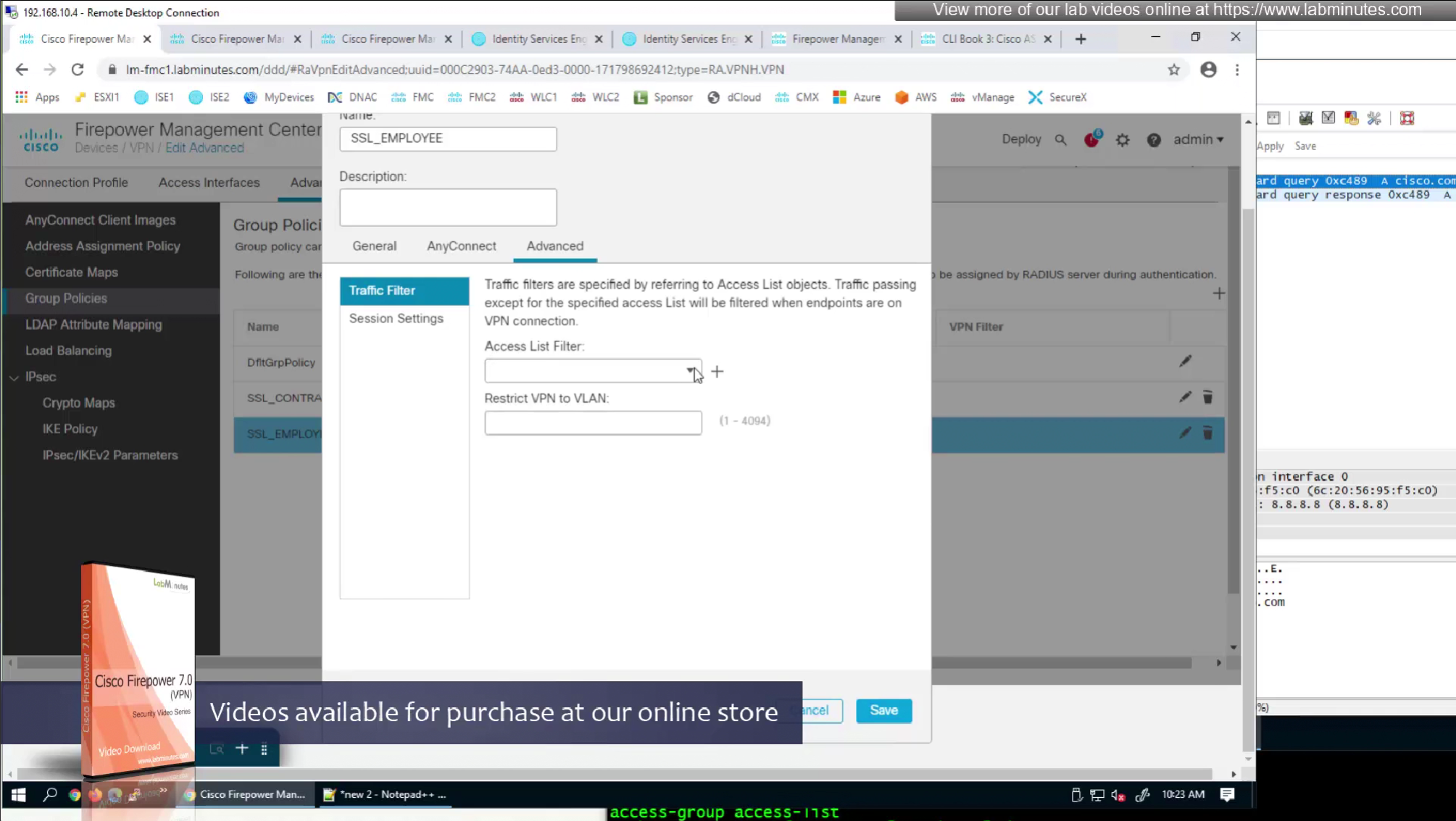Bookmark page with the star icon

click(1173, 70)
